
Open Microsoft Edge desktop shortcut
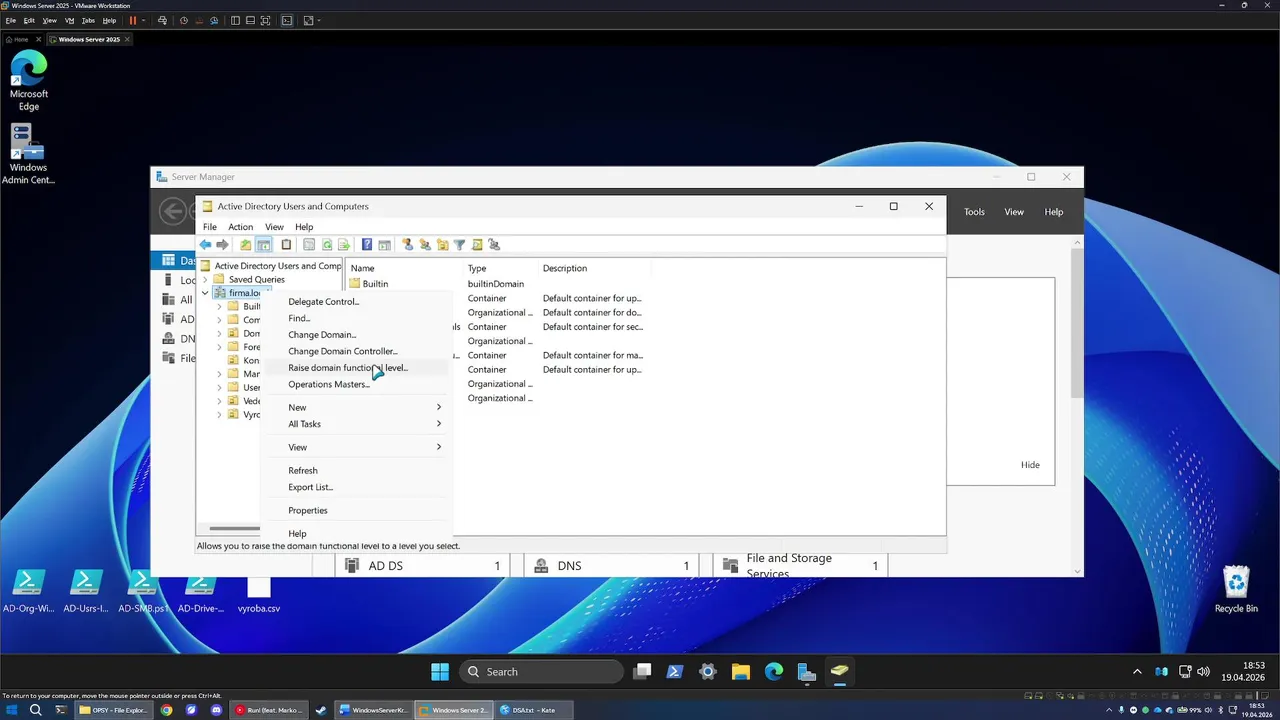(29, 80)
